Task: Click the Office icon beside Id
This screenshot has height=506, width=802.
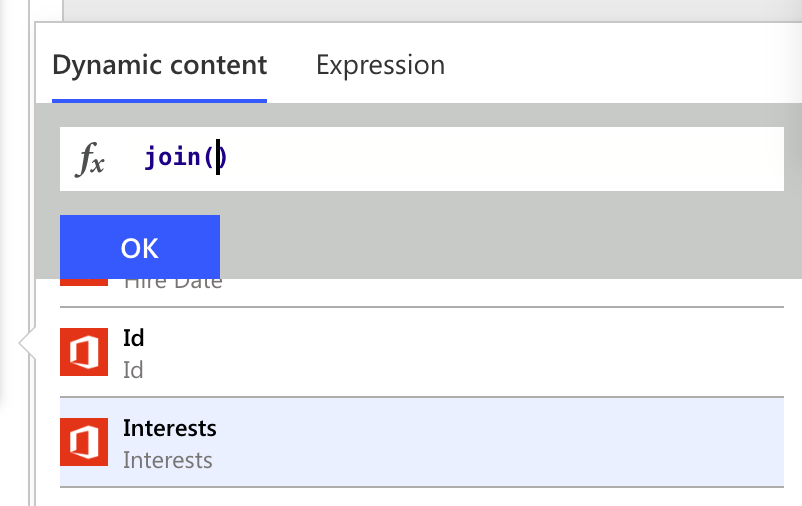Action: [84, 352]
